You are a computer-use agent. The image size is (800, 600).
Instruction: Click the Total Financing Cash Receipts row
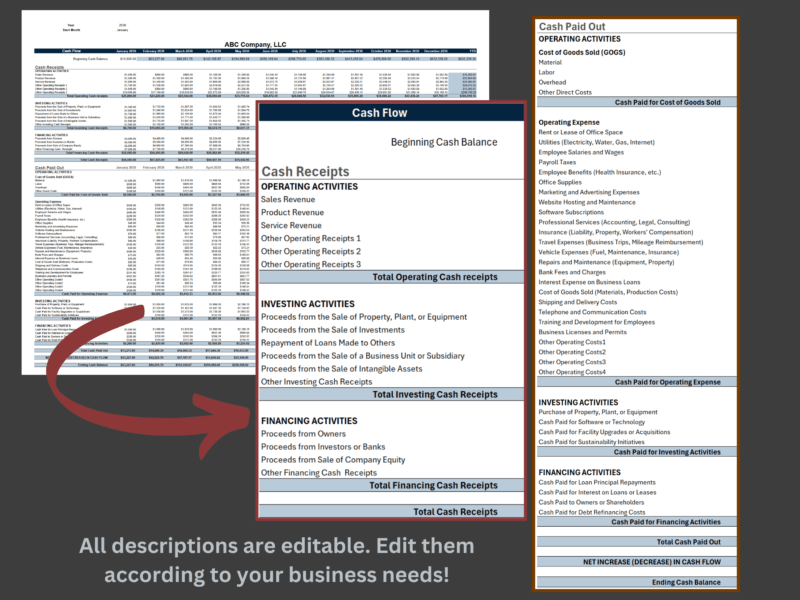(391, 485)
